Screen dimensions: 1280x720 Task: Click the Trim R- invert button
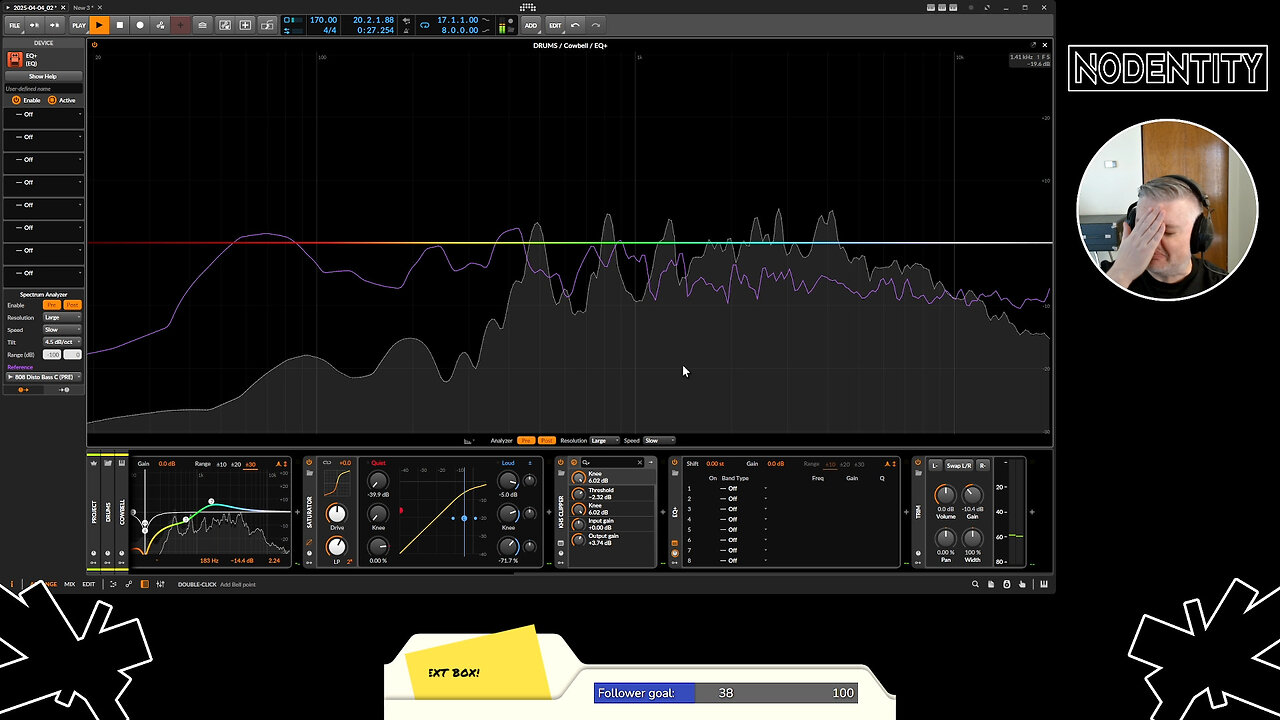tap(982, 465)
